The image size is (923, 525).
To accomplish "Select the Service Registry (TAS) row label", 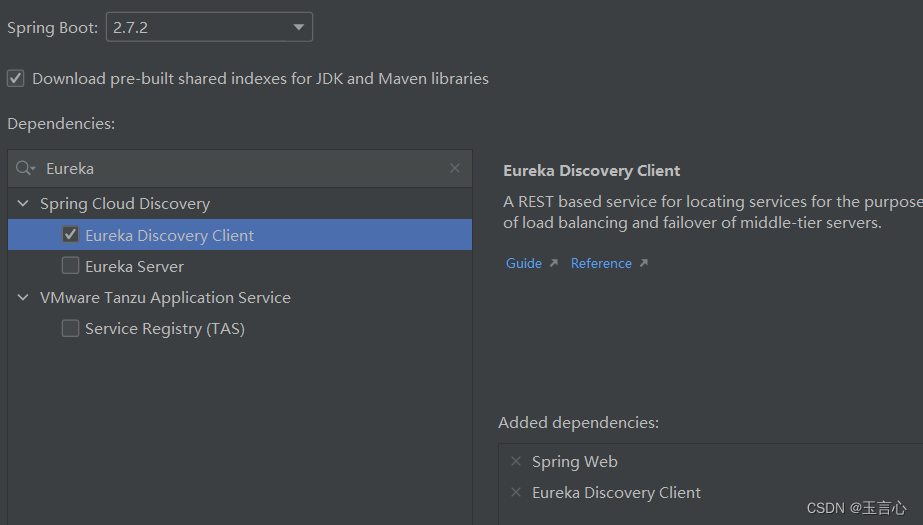I will pos(165,329).
